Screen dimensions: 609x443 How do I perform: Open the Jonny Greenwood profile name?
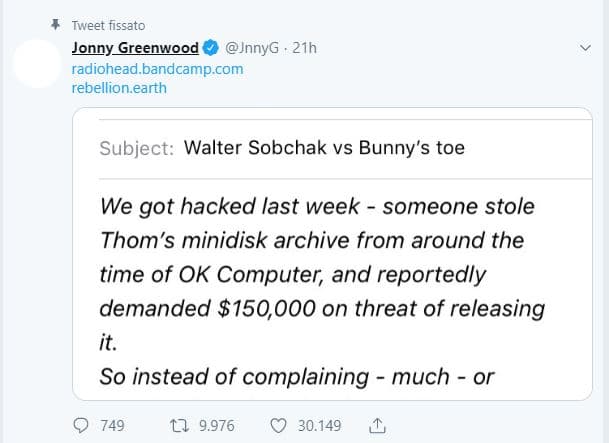(135, 49)
